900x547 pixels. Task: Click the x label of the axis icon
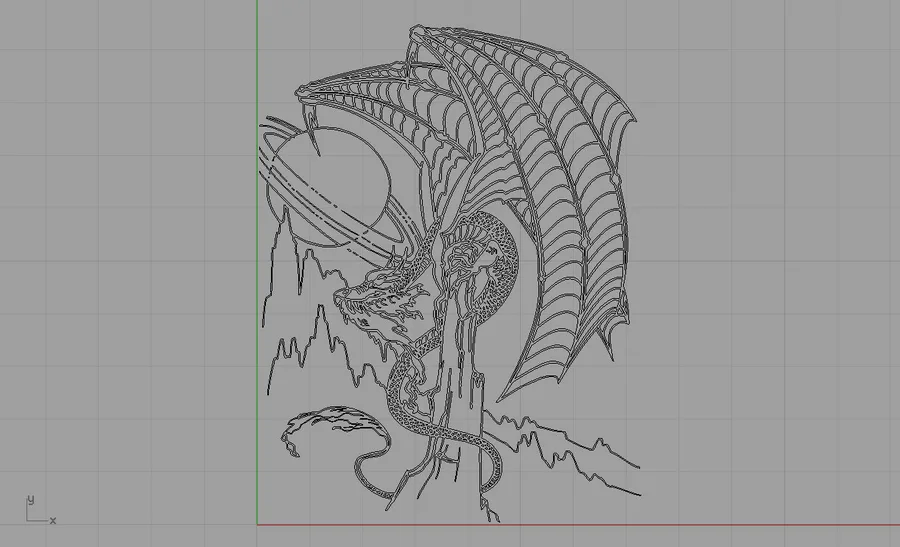pos(53,521)
